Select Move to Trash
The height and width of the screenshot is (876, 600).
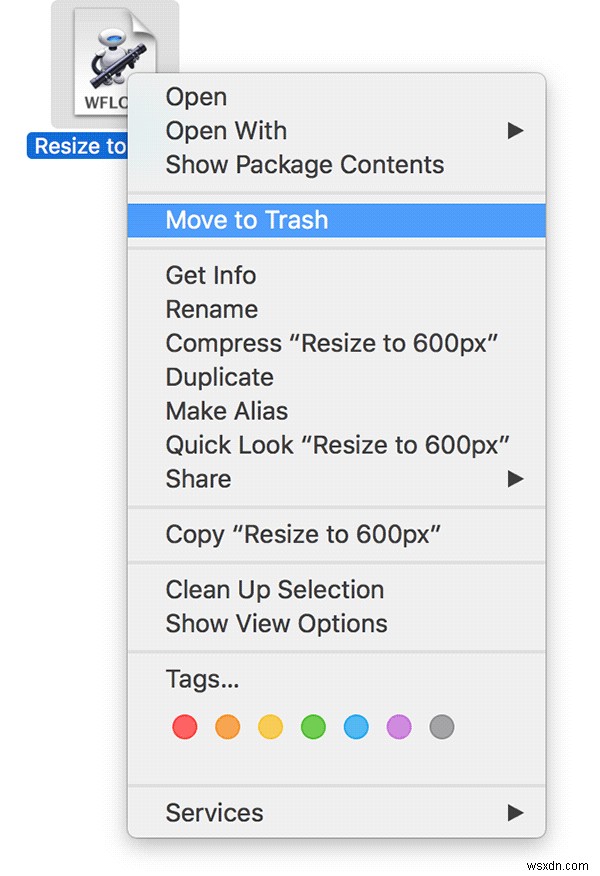pyautogui.click(x=247, y=220)
